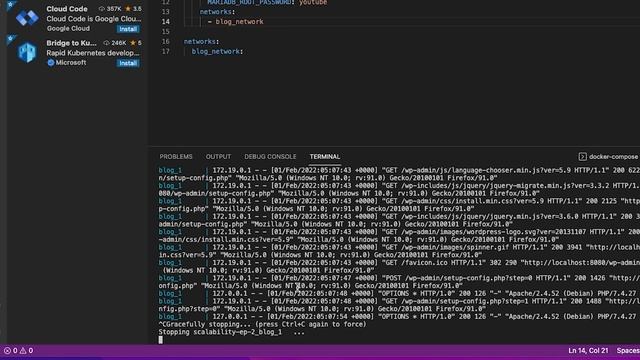640x360 pixels.
Task: Click the language-chooser.min.js GET log line
Action: (399, 170)
